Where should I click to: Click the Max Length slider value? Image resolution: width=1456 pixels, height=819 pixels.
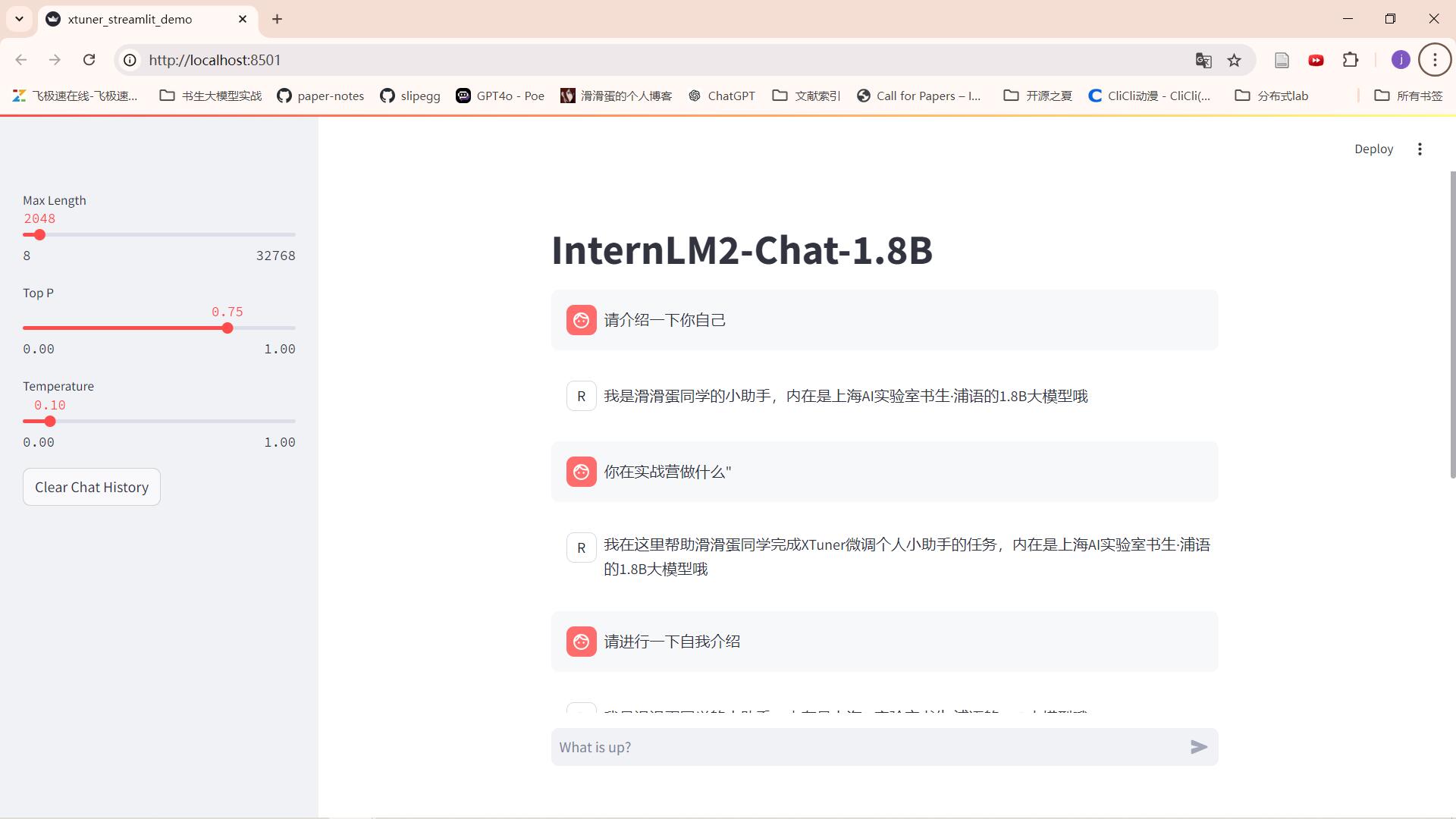coord(40,218)
